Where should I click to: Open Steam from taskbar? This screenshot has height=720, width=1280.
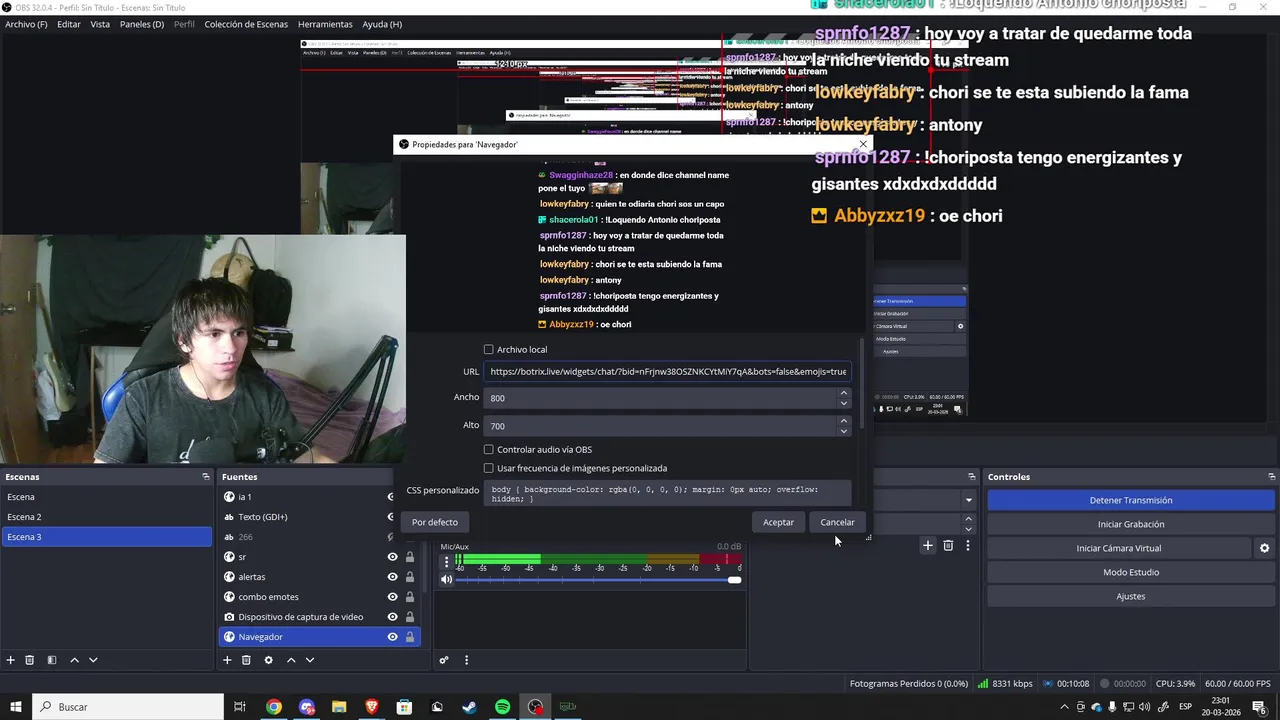pyautogui.click(x=469, y=707)
